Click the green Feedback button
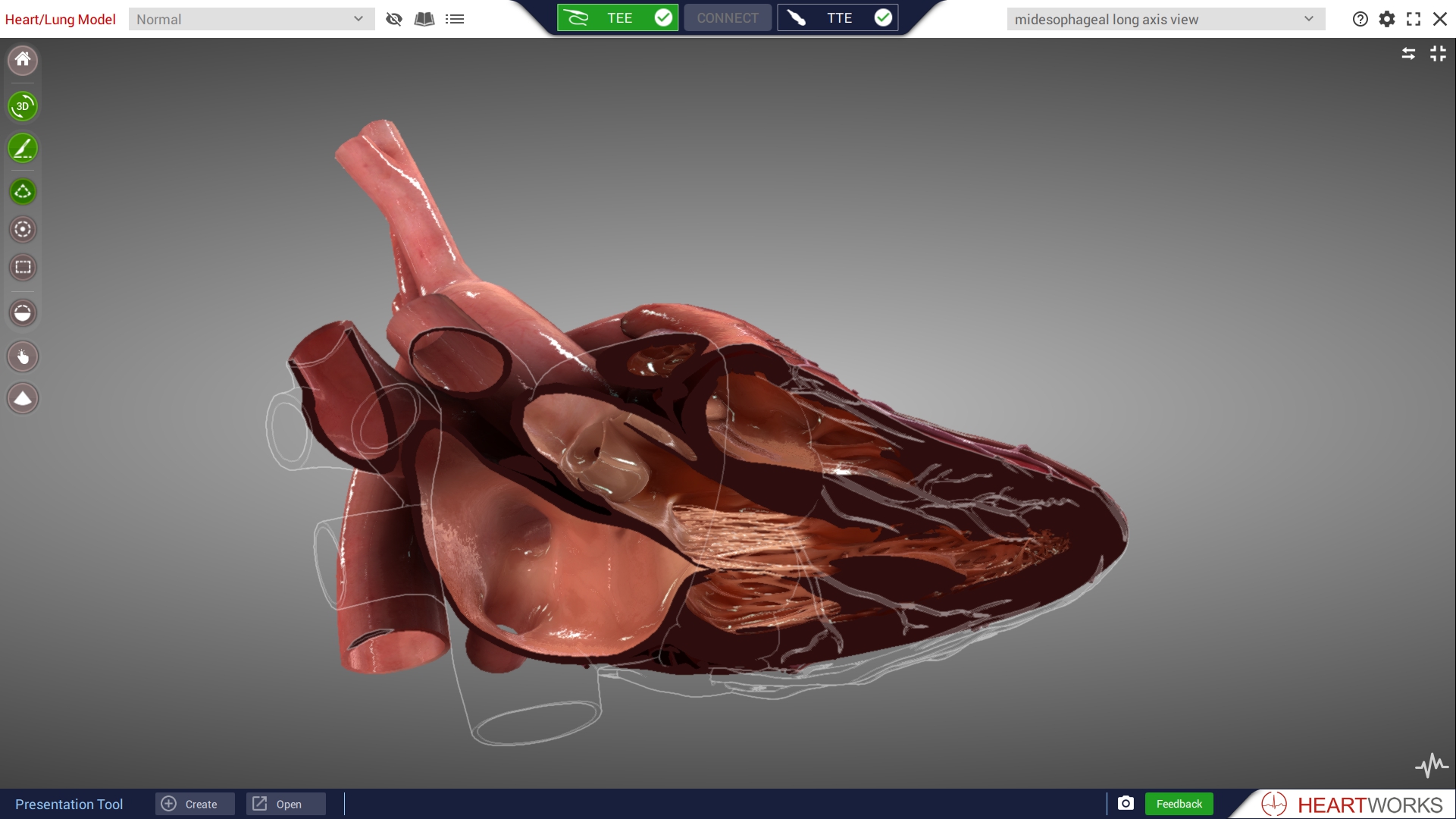 [x=1179, y=804]
